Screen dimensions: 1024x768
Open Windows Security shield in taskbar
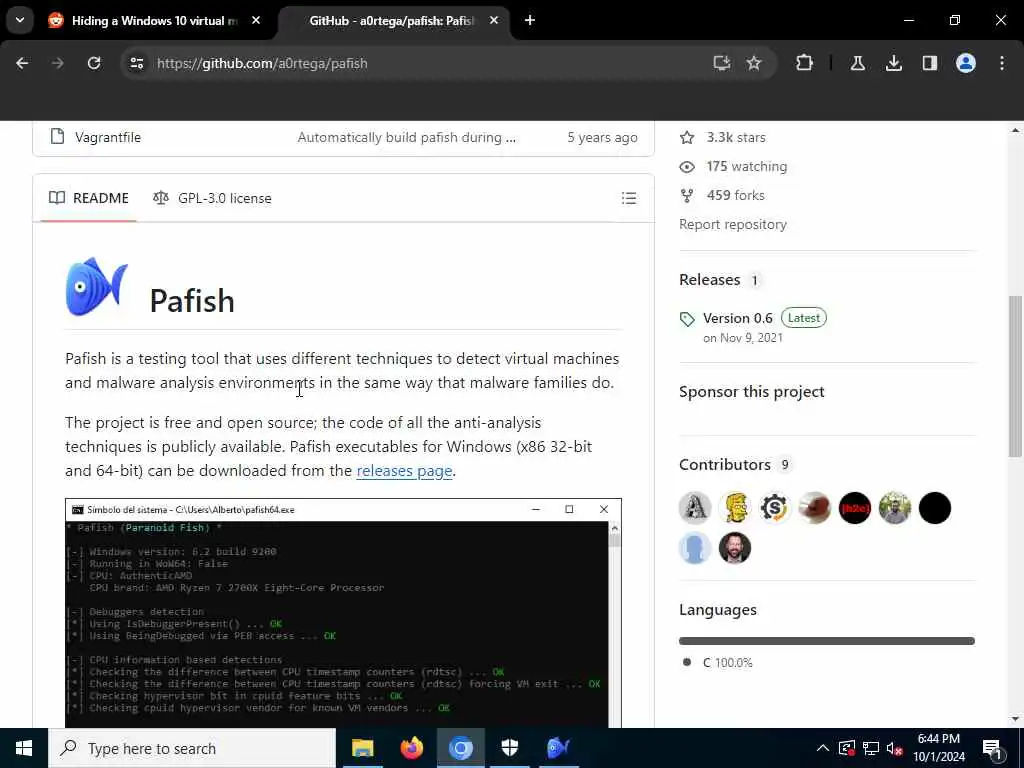tap(509, 748)
